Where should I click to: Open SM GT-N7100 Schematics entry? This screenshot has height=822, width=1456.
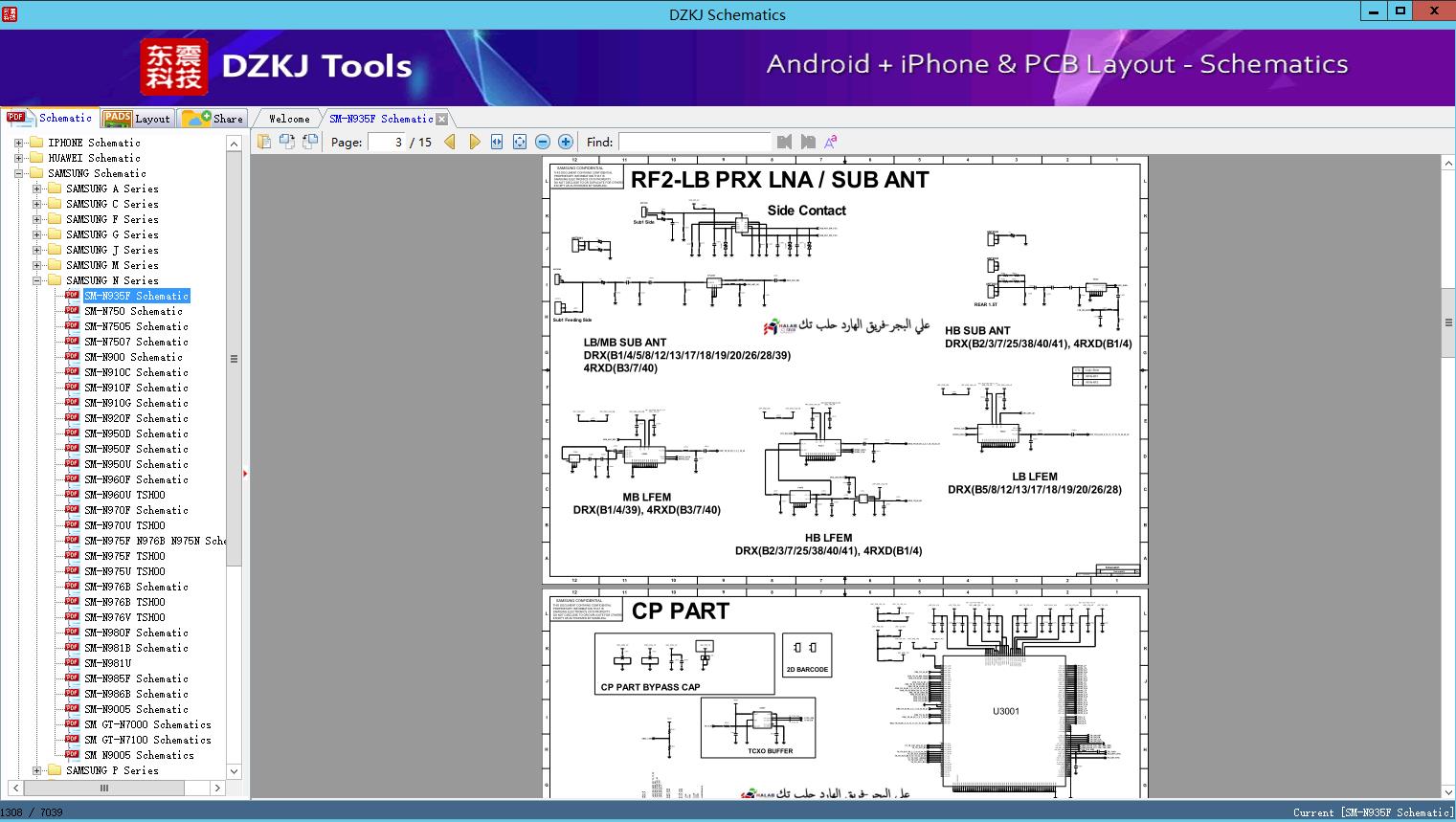point(147,740)
